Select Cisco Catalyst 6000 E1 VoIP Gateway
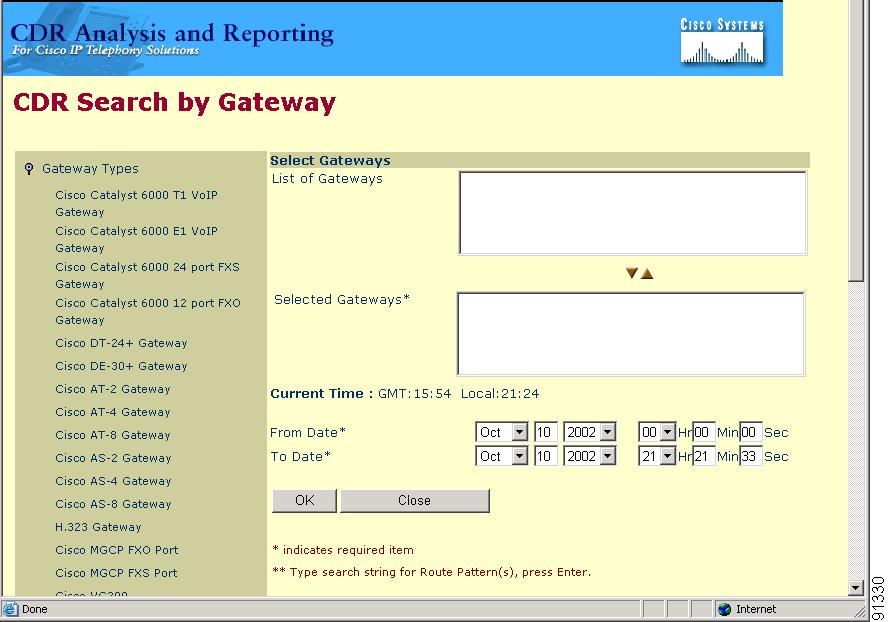The height and width of the screenshot is (622, 889). click(x=137, y=239)
